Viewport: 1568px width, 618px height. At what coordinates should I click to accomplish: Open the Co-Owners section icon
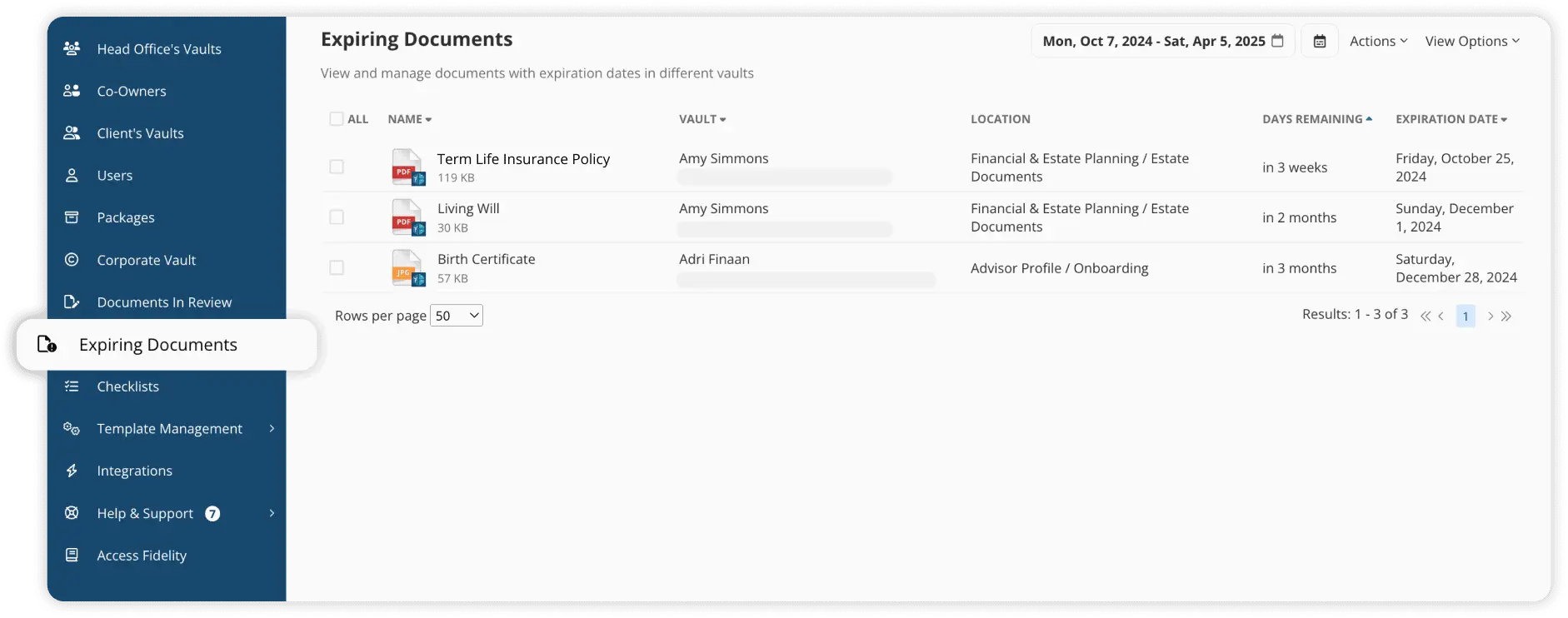(x=72, y=91)
